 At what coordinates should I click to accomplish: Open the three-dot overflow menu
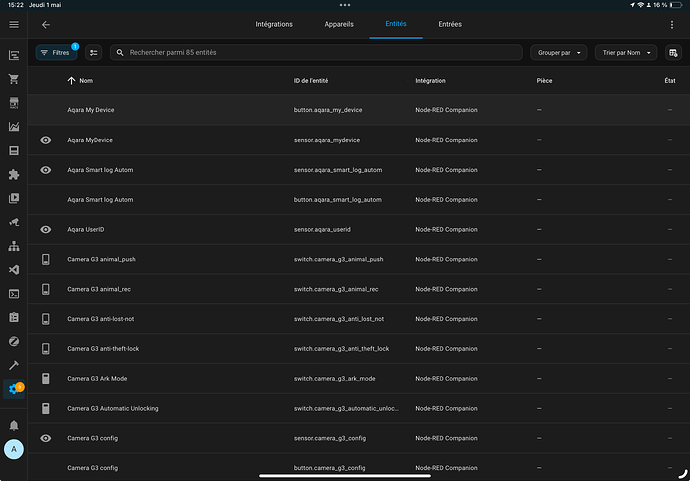672,25
